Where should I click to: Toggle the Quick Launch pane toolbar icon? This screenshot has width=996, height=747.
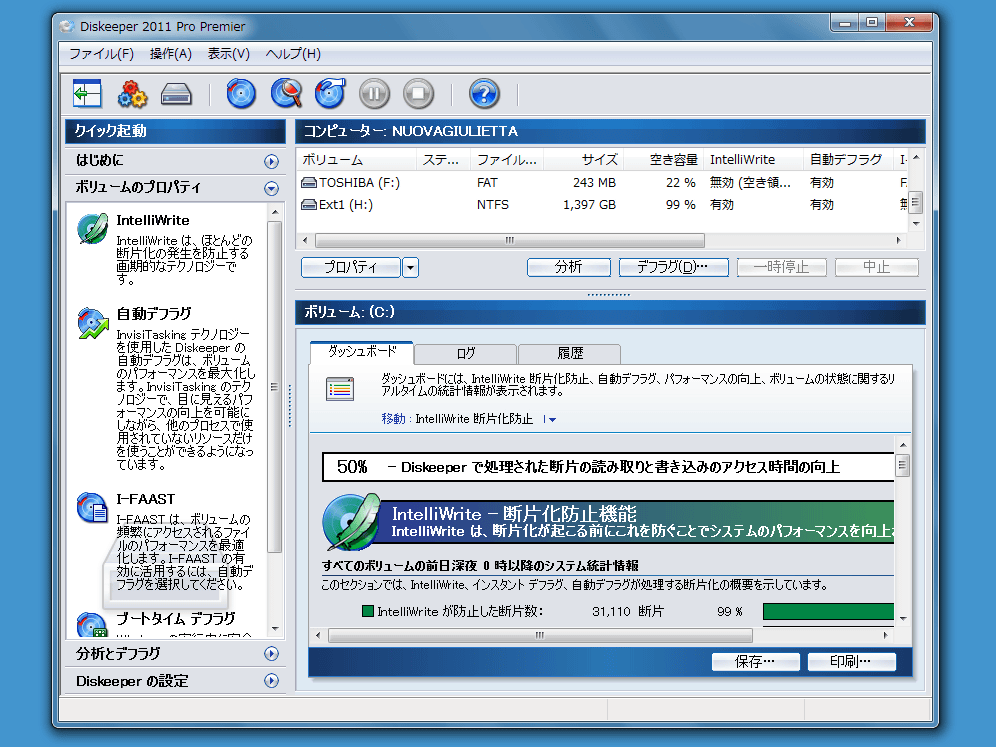point(87,94)
